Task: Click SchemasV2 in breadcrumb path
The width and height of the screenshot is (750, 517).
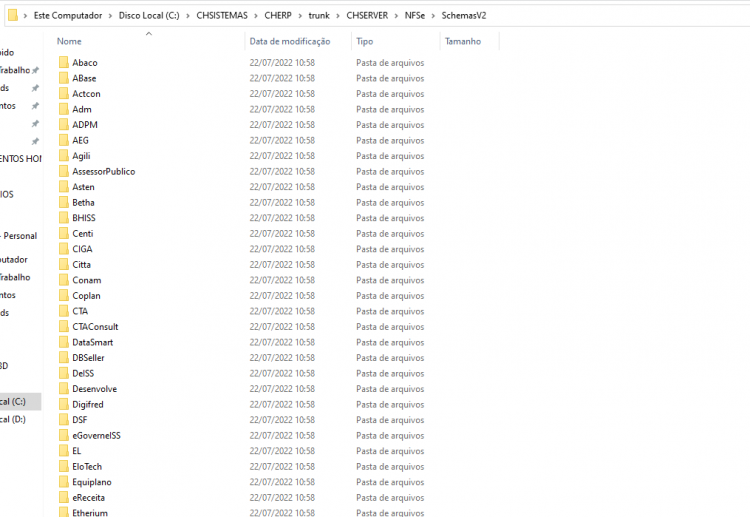Action: pyautogui.click(x=463, y=15)
